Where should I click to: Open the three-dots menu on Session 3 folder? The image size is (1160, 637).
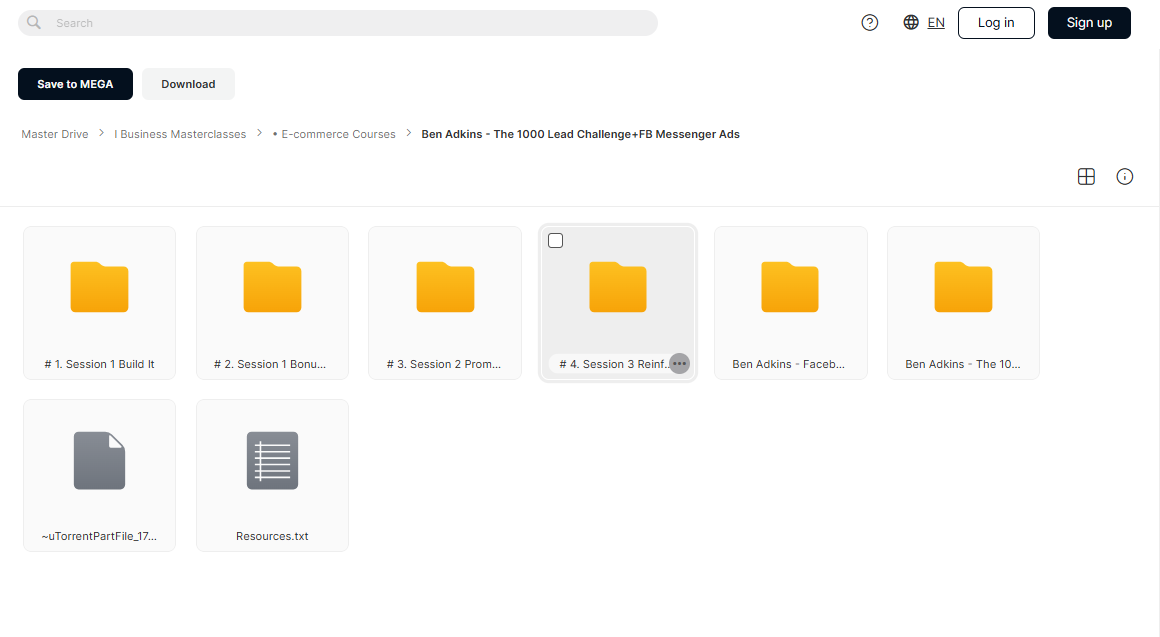click(679, 363)
